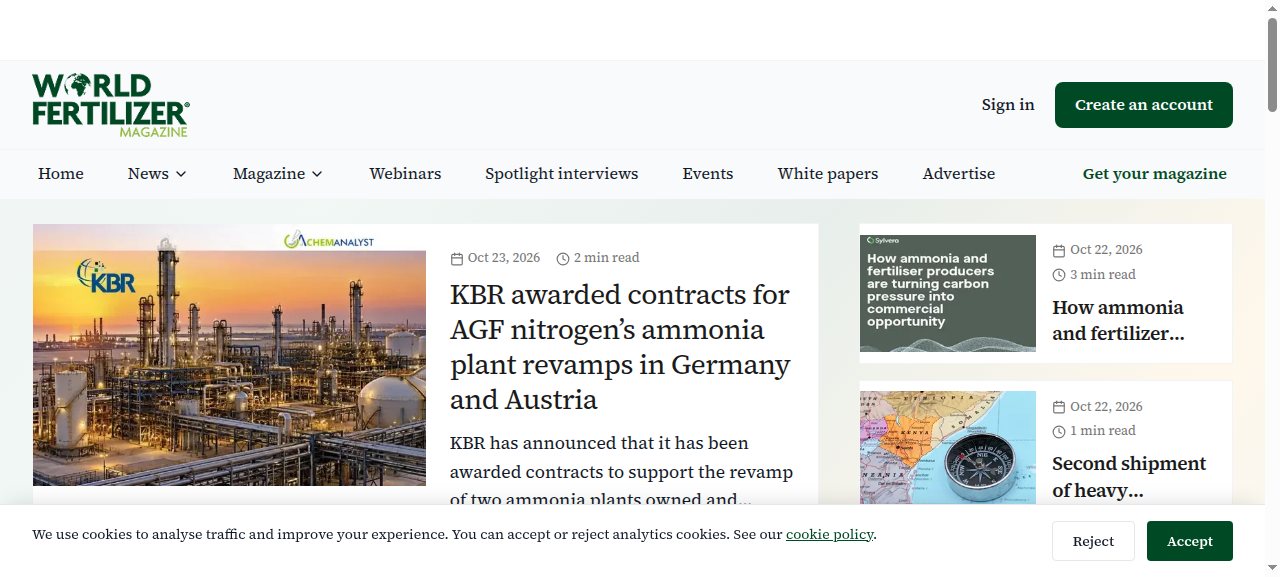
Task: Open the White papers section
Action: (x=828, y=174)
